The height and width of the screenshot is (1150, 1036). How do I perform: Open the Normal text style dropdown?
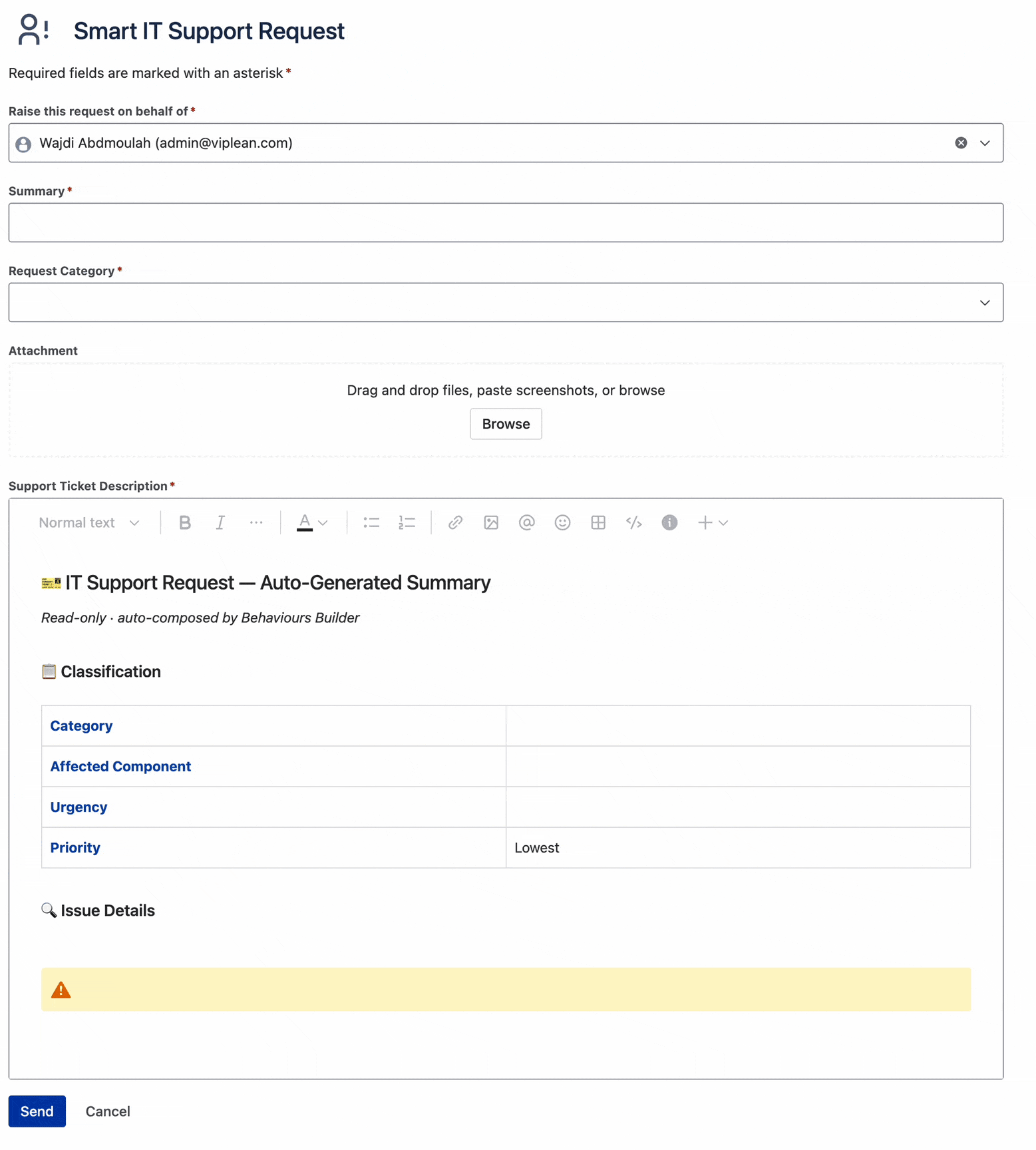(x=89, y=523)
